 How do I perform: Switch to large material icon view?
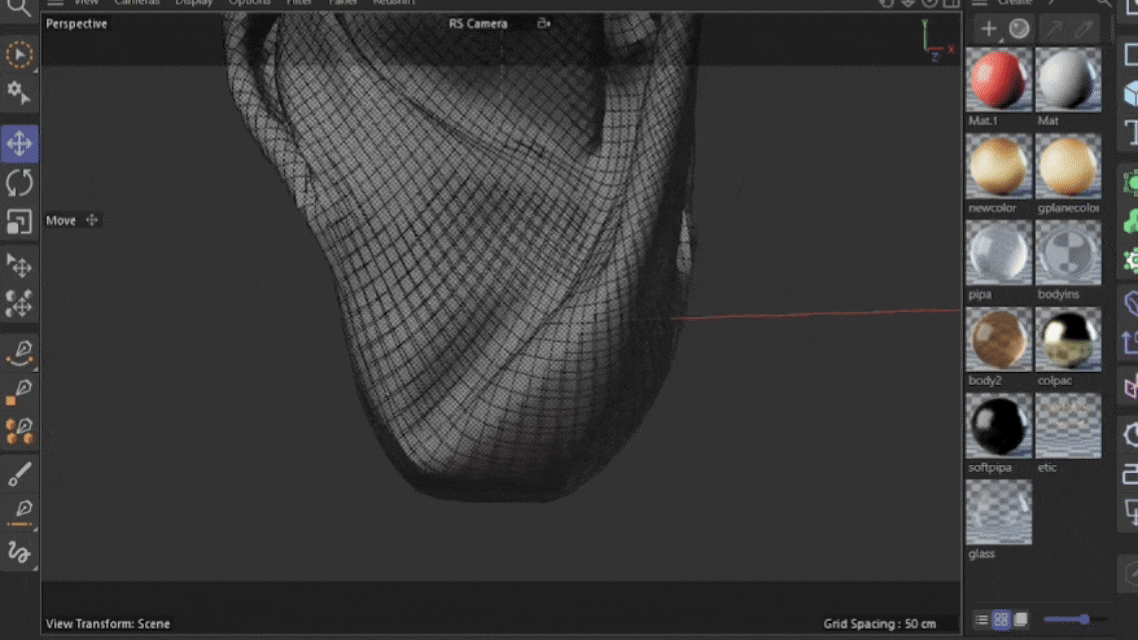point(1020,620)
